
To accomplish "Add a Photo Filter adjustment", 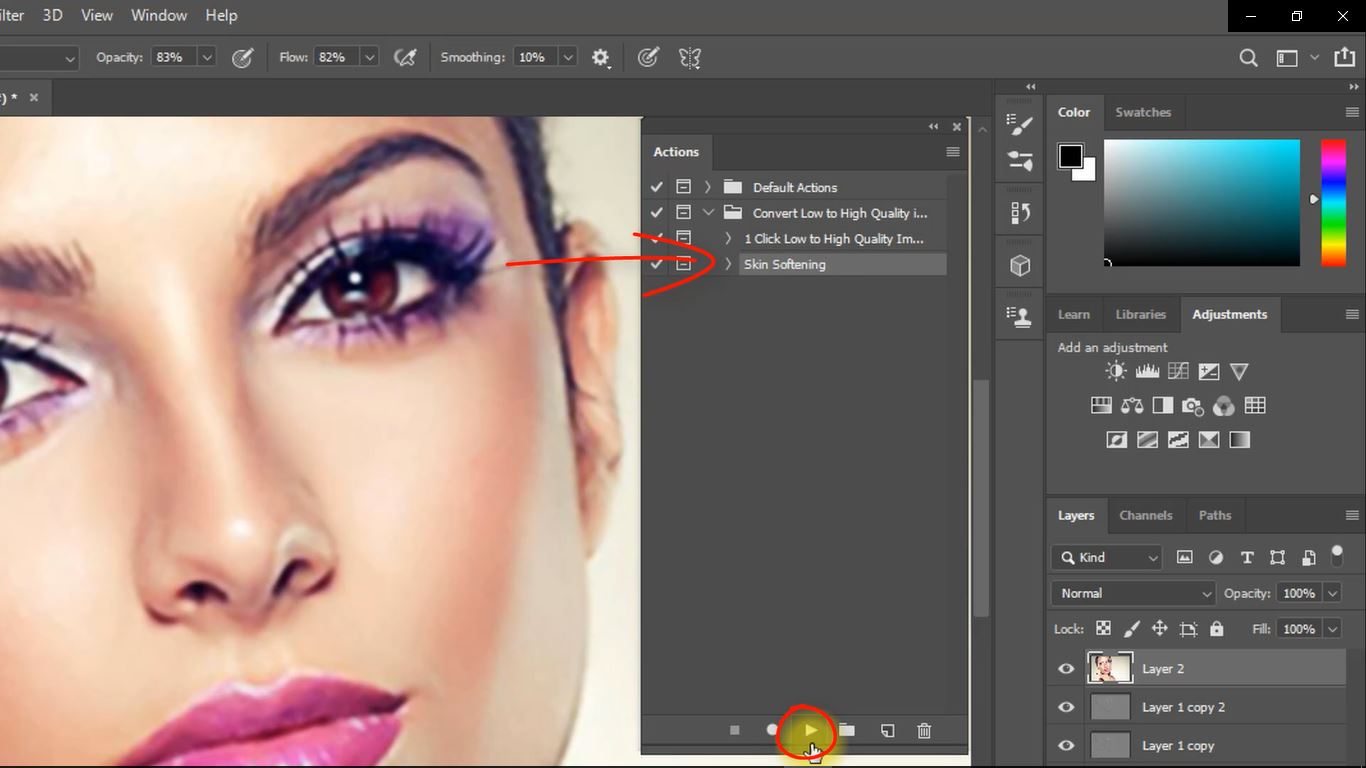I will [1192, 406].
